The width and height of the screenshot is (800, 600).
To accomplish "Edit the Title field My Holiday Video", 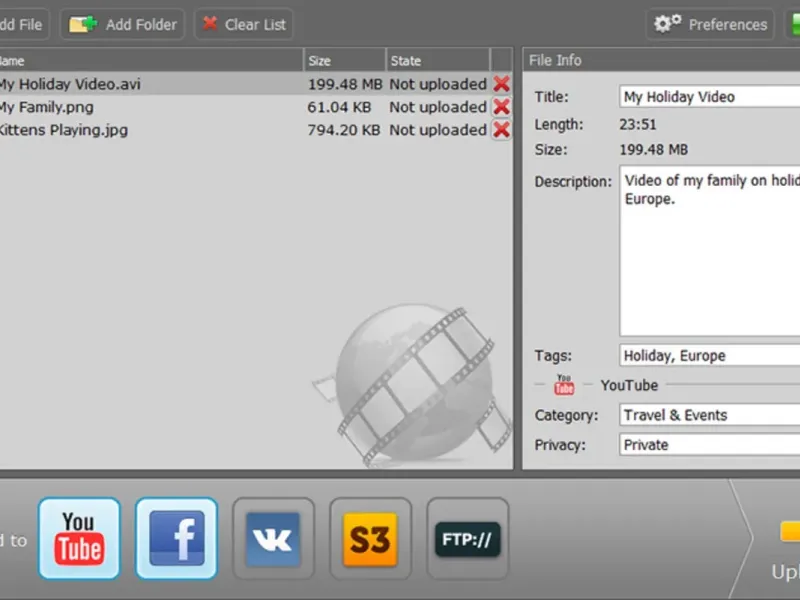I will click(x=710, y=96).
